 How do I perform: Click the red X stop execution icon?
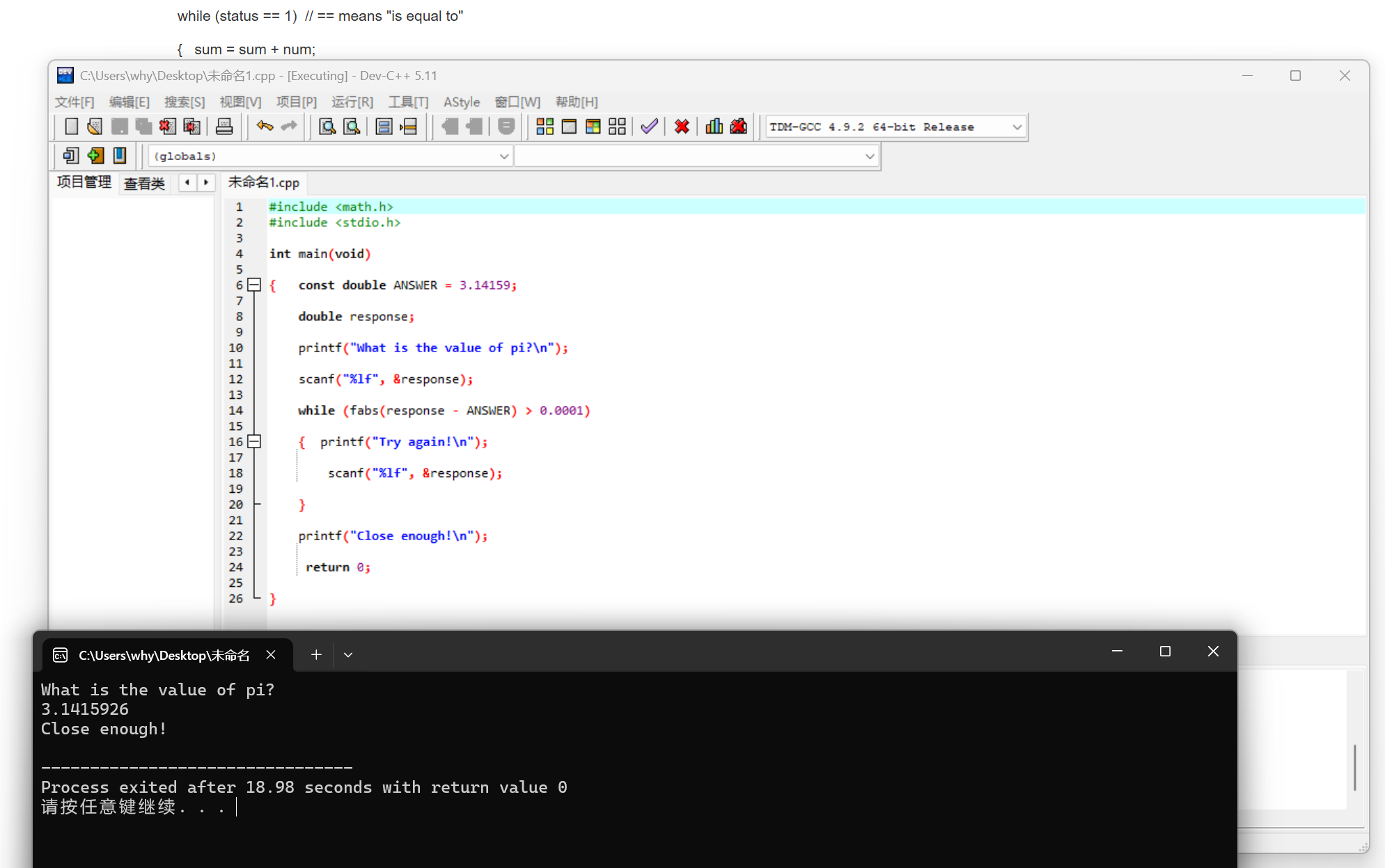[682, 127]
